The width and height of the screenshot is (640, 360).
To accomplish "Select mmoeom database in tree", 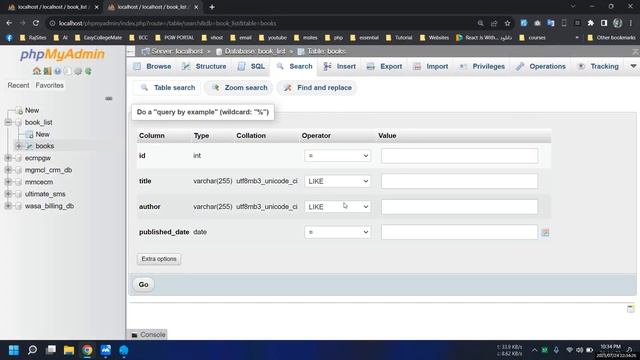I will click(39, 182).
